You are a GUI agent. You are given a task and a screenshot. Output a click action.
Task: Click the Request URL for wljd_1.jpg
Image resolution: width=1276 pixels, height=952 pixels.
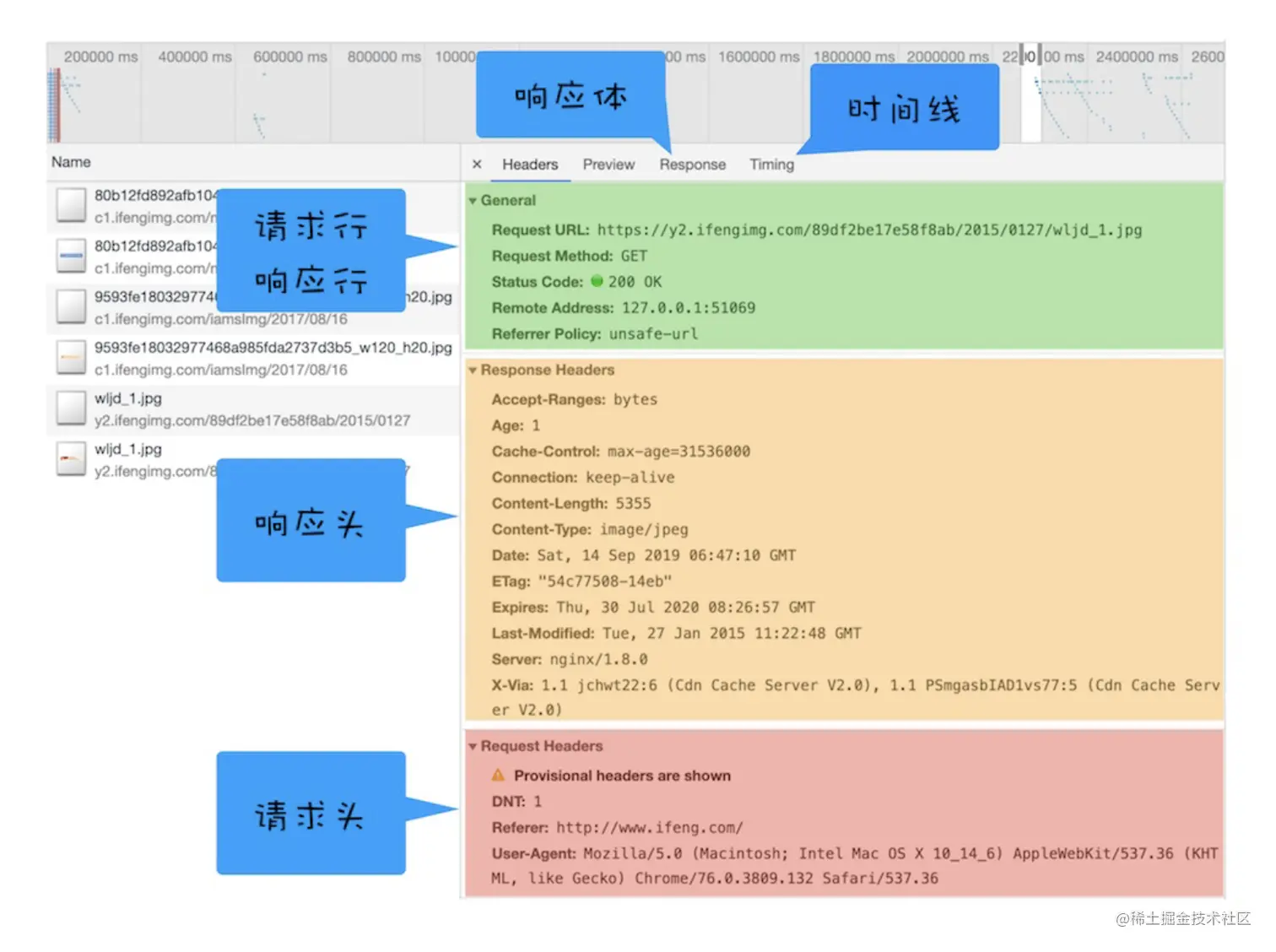pyautogui.click(x=869, y=230)
